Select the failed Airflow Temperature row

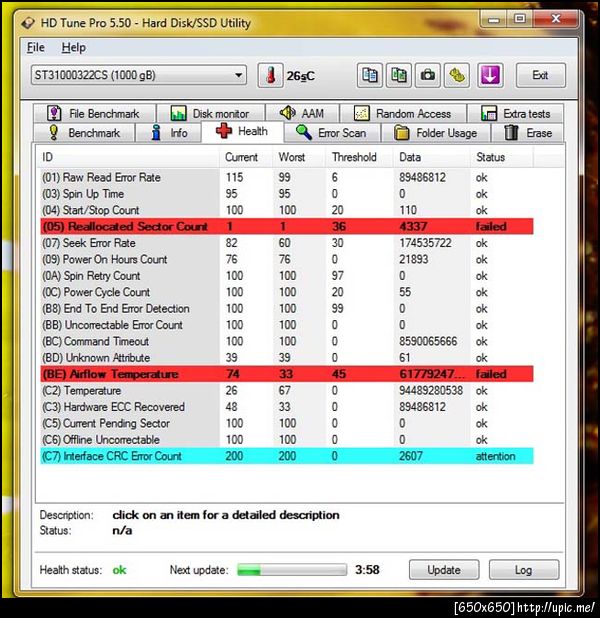(287, 374)
